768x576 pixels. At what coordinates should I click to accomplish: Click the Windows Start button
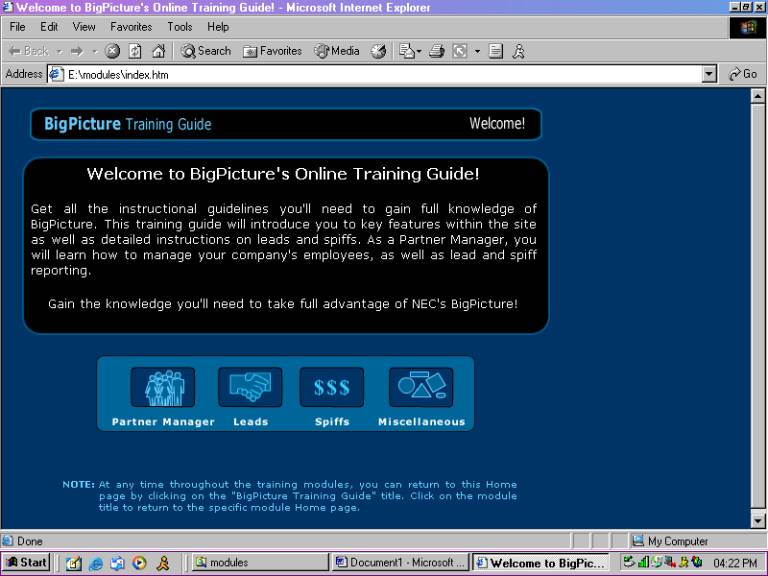click(26, 562)
